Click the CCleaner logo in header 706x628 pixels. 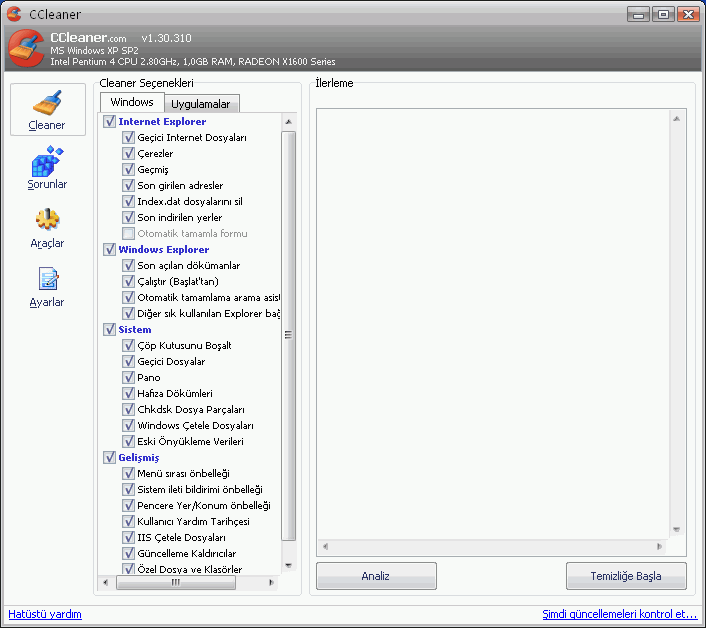[x=26, y=49]
